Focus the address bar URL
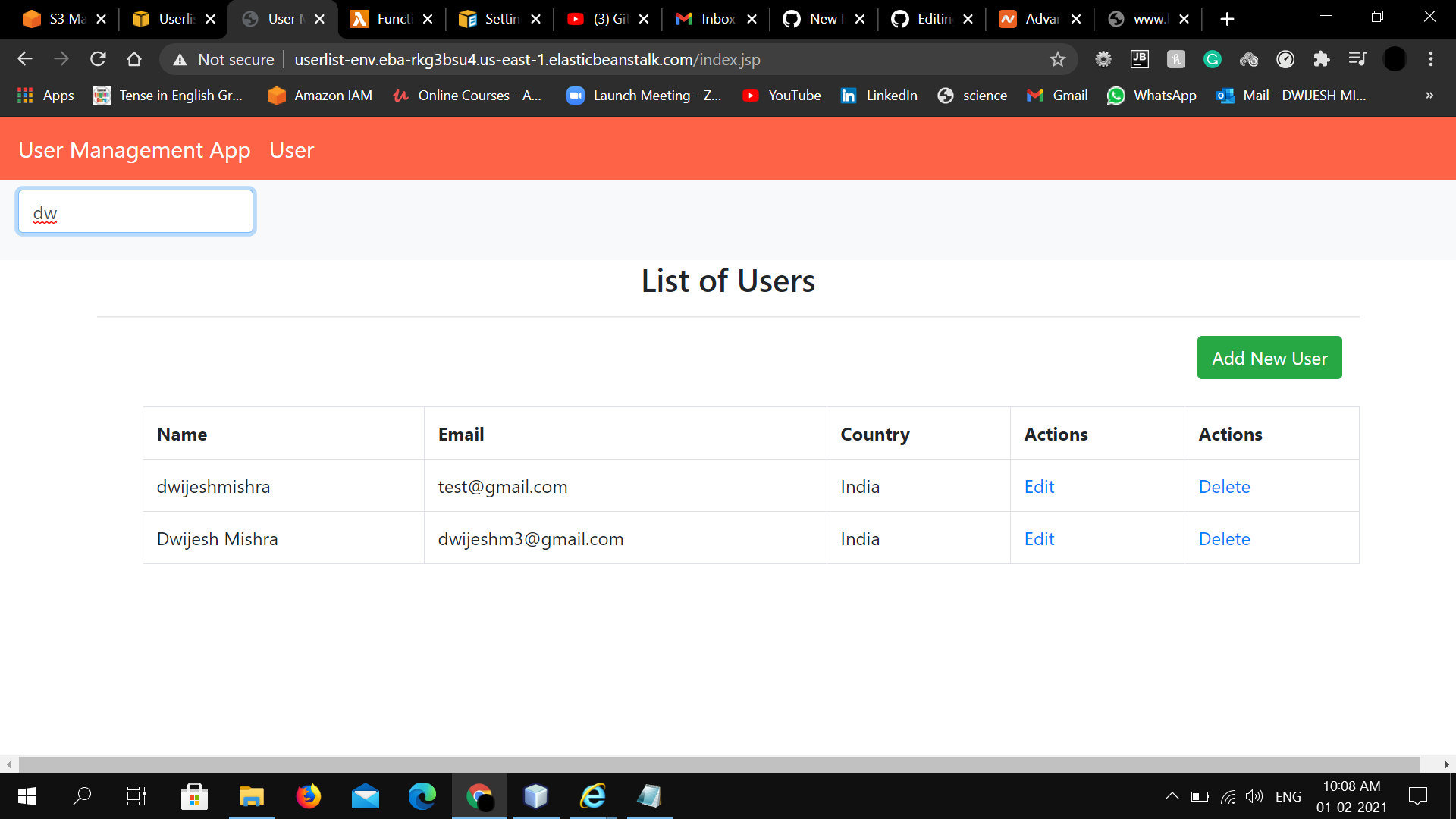This screenshot has height=819, width=1456. (527, 59)
